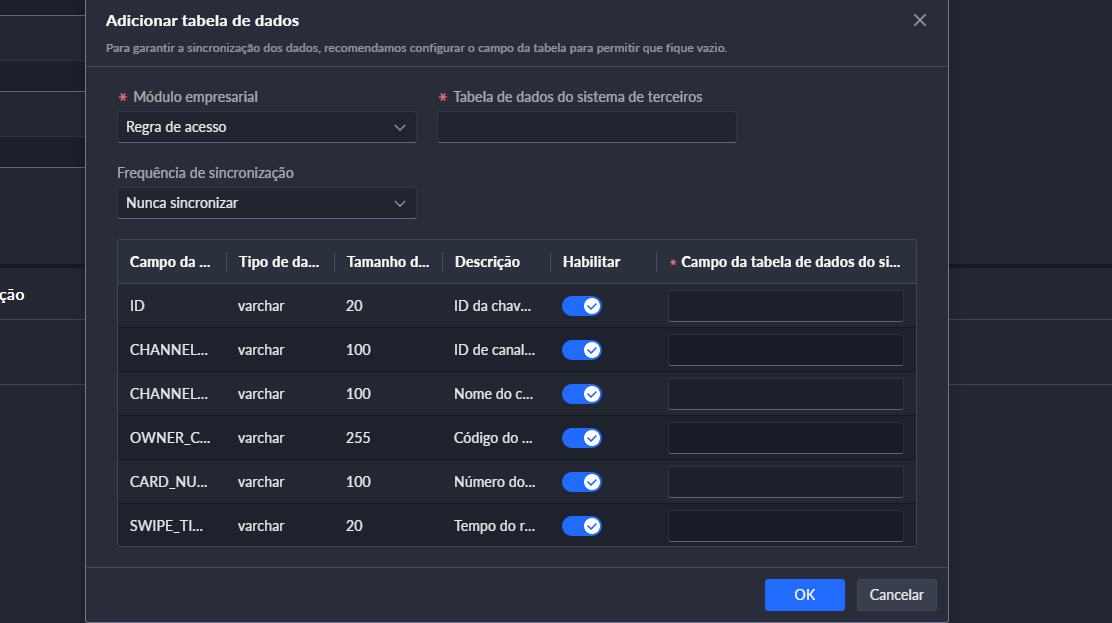Click the Cancelar button

click(896, 595)
